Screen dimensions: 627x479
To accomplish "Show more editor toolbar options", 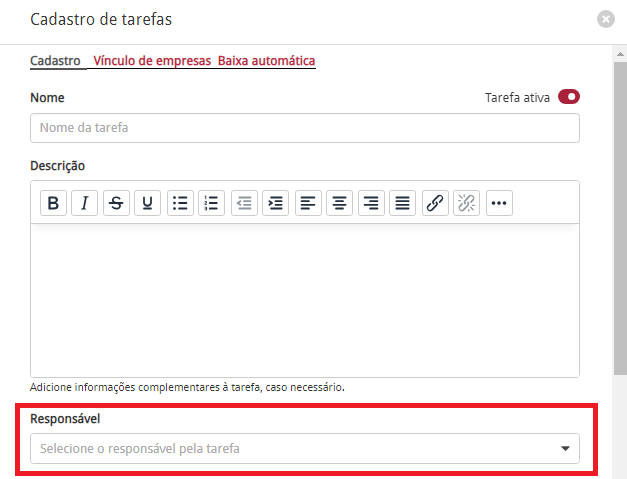I will (499, 203).
